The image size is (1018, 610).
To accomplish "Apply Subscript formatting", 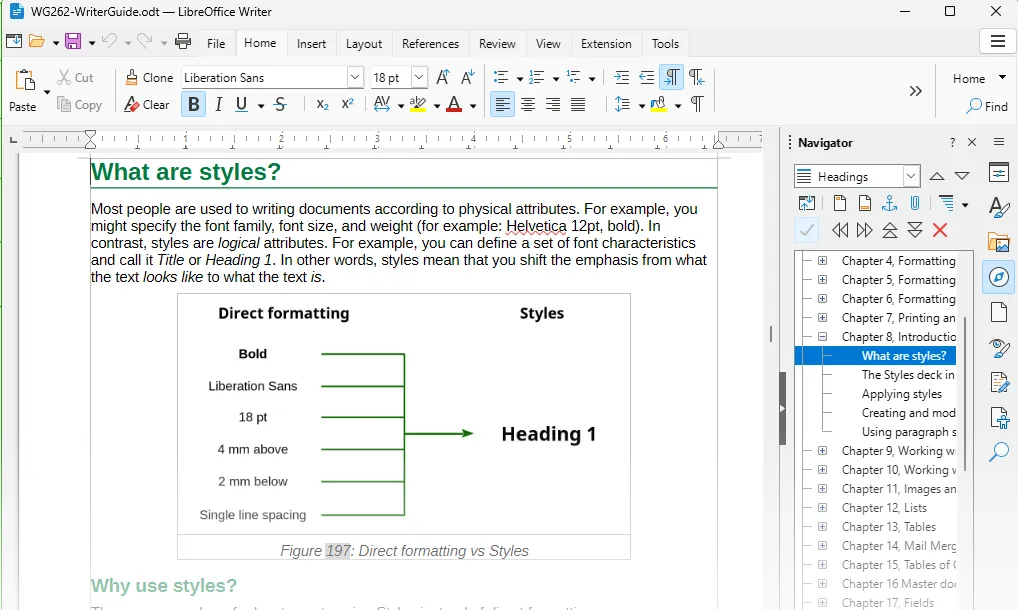I will (323, 104).
